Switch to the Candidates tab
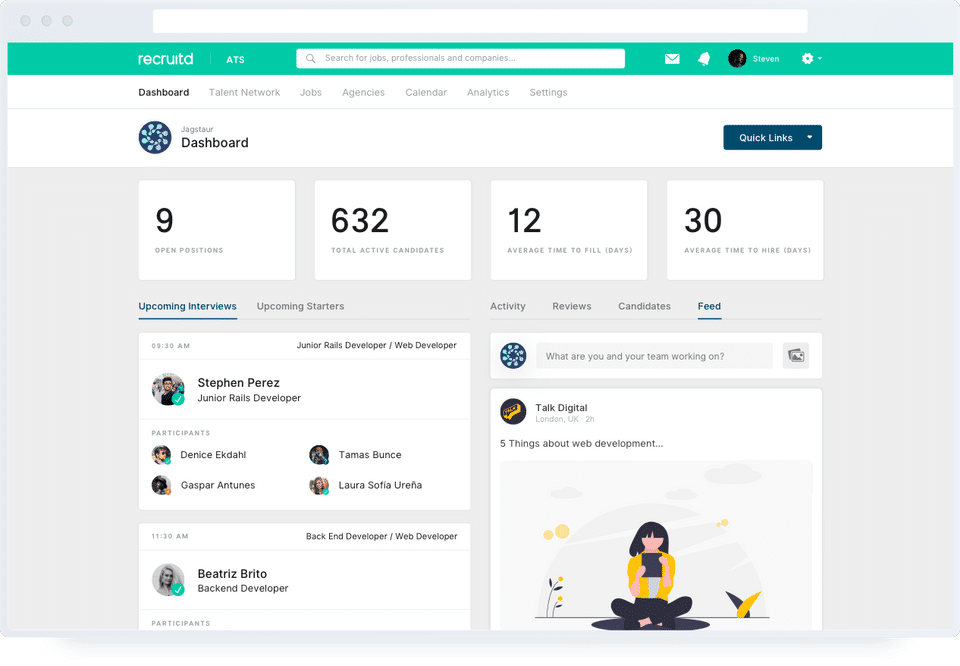Viewport: 960px width, 666px height. (x=644, y=306)
